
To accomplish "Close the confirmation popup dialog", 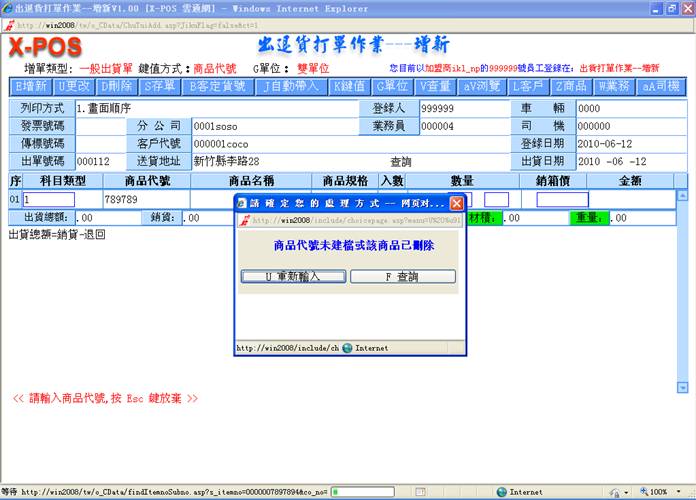I will (456, 203).
